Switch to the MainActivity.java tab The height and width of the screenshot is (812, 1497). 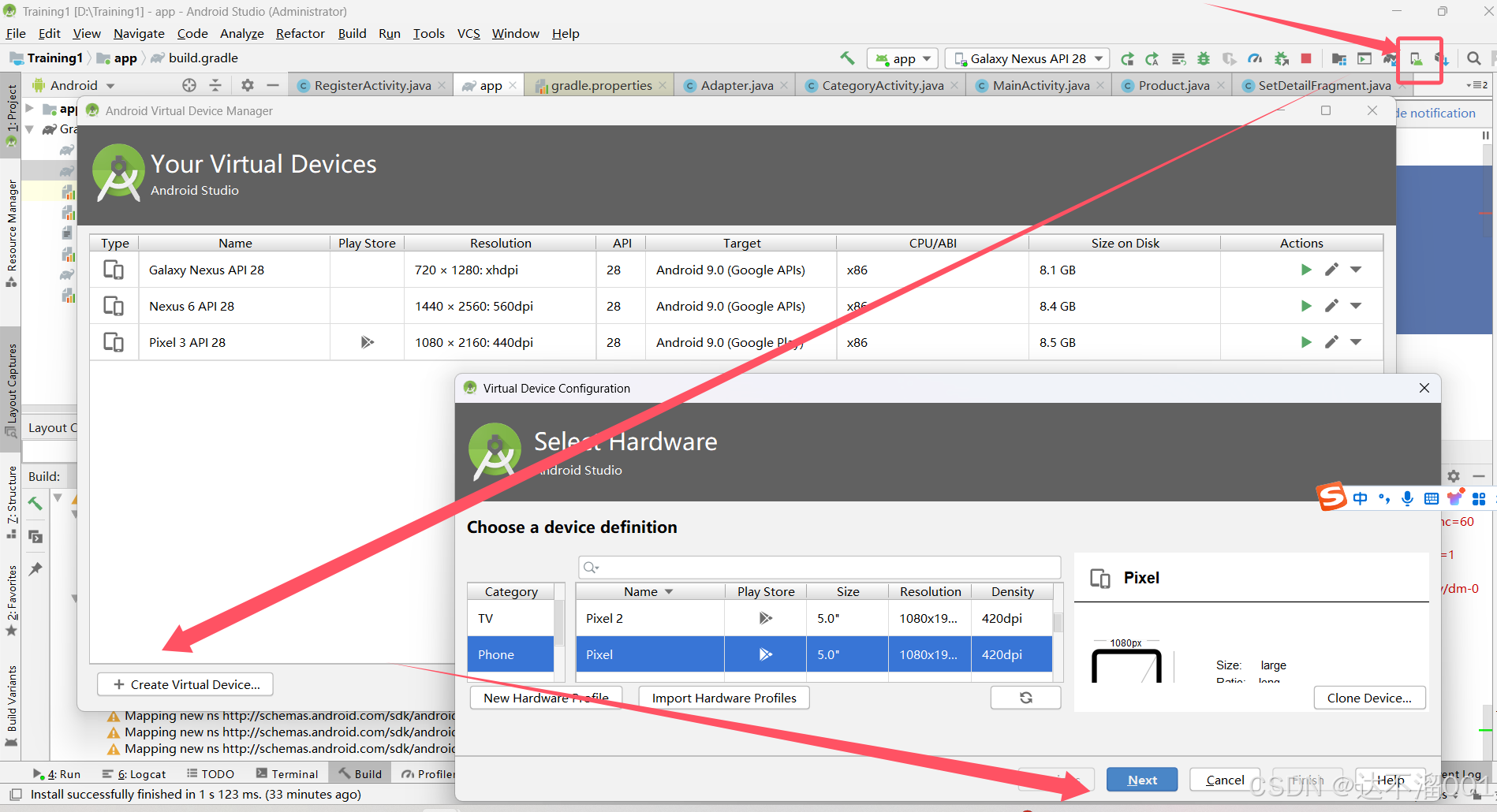[x=1040, y=85]
